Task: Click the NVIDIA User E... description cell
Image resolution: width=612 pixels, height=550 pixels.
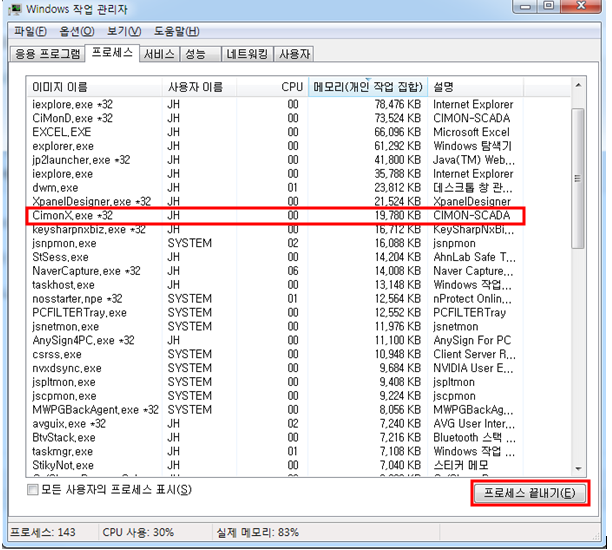Action: coord(474,368)
